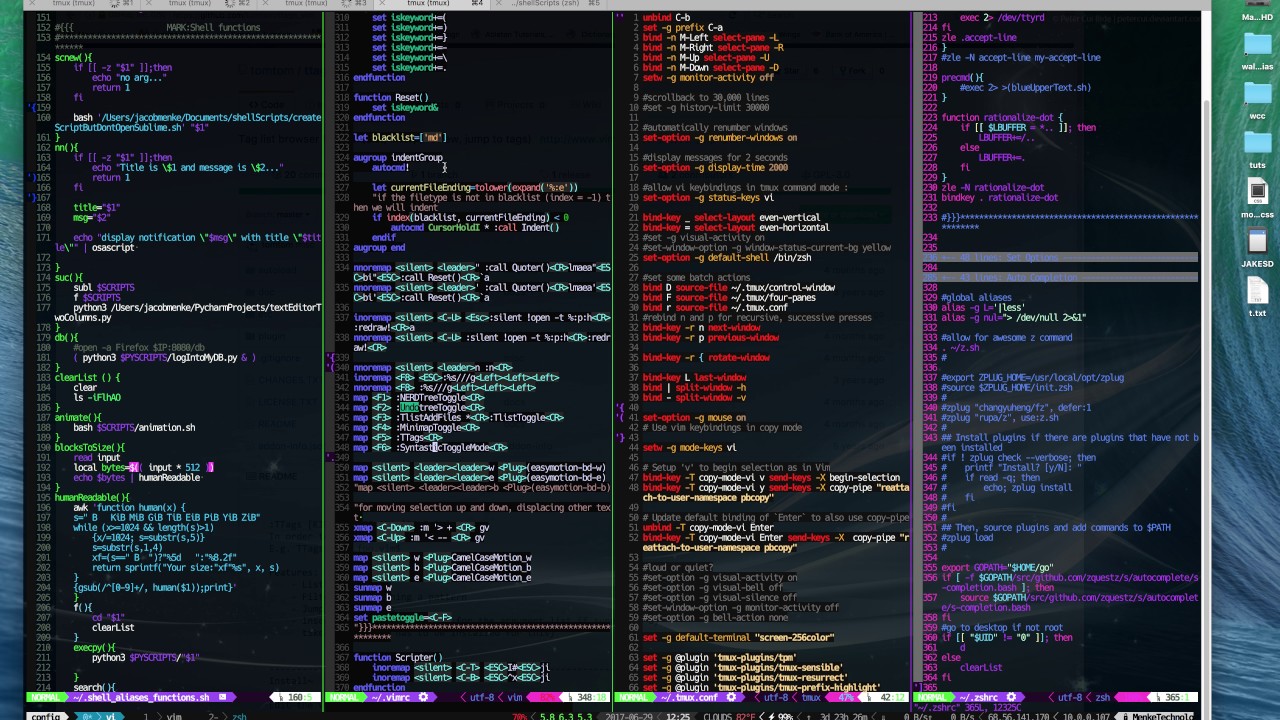Click the 'augroup indentGroup' line
The width and height of the screenshot is (1280, 720).
398,158
